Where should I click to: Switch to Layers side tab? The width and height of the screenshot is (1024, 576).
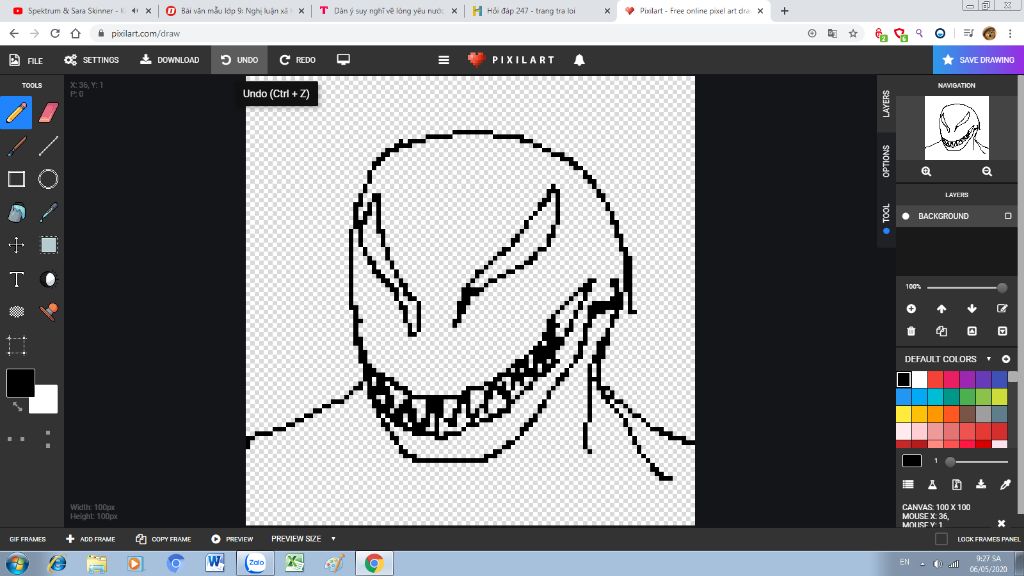(886, 104)
